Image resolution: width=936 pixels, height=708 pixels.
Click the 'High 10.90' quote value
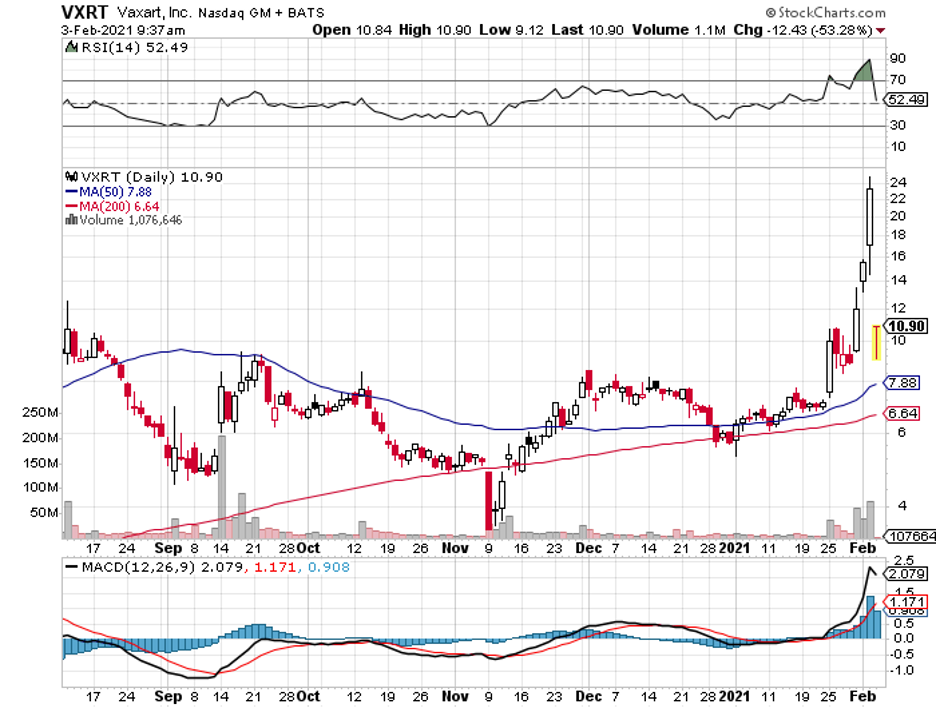(x=435, y=30)
